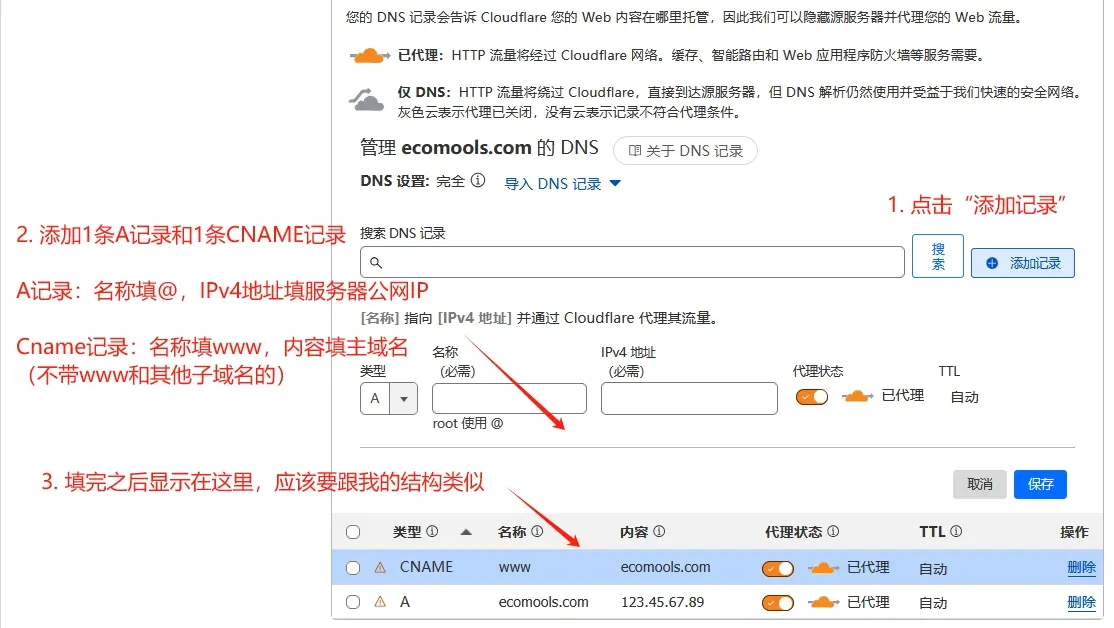Image resolution: width=1114 pixels, height=628 pixels.
Task: Click 自动 TTL value in A row
Action: tap(933, 603)
